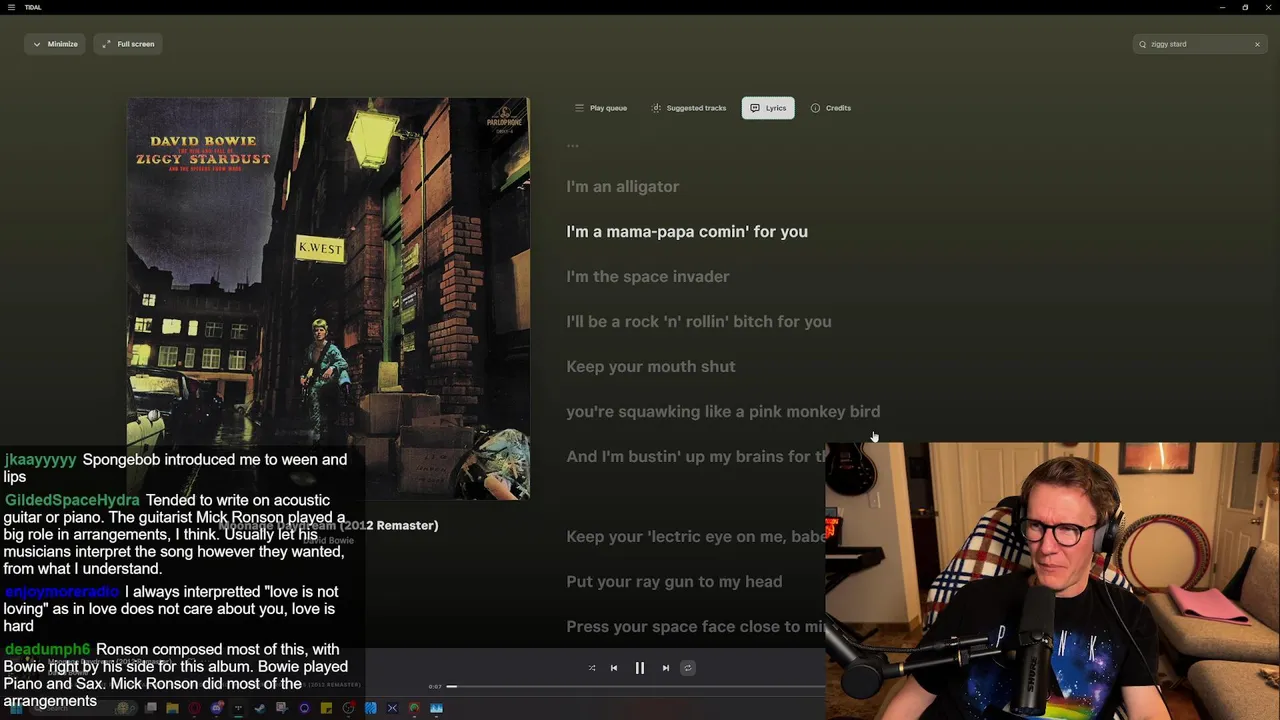Minimize the now playing view
Image resolution: width=1280 pixels, height=720 pixels.
tap(55, 44)
